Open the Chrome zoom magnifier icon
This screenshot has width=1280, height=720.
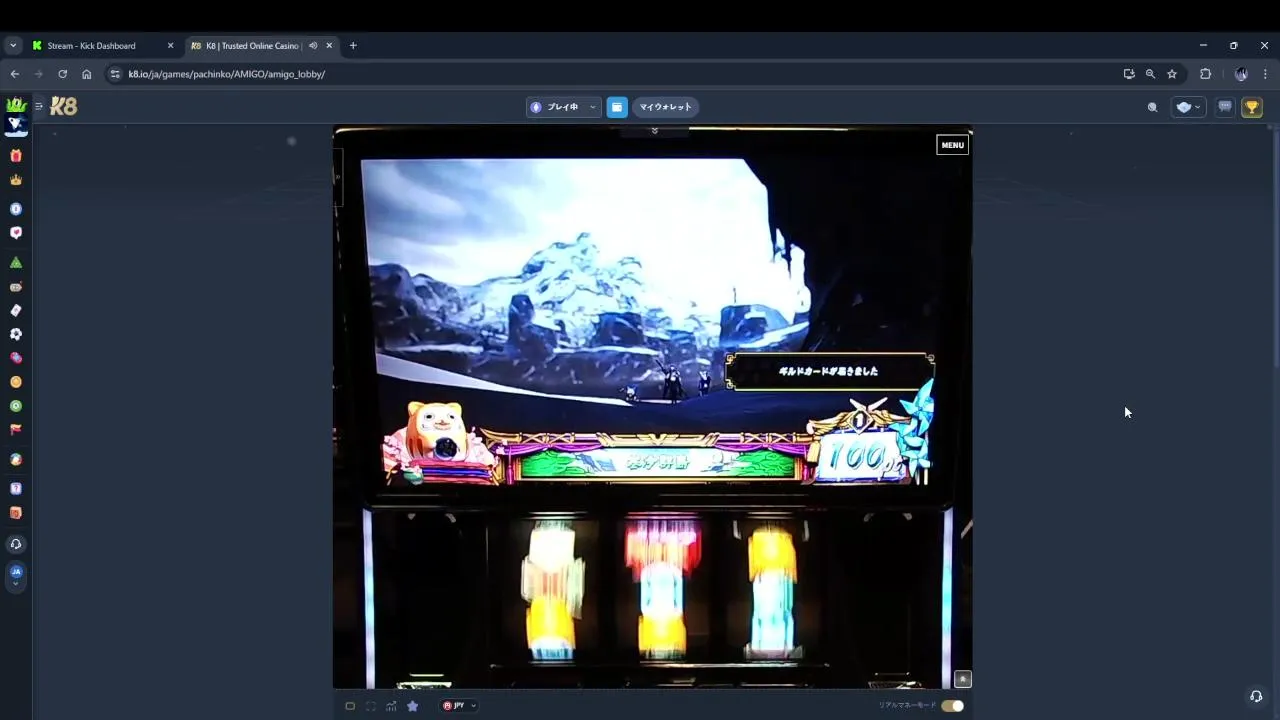[1150, 74]
